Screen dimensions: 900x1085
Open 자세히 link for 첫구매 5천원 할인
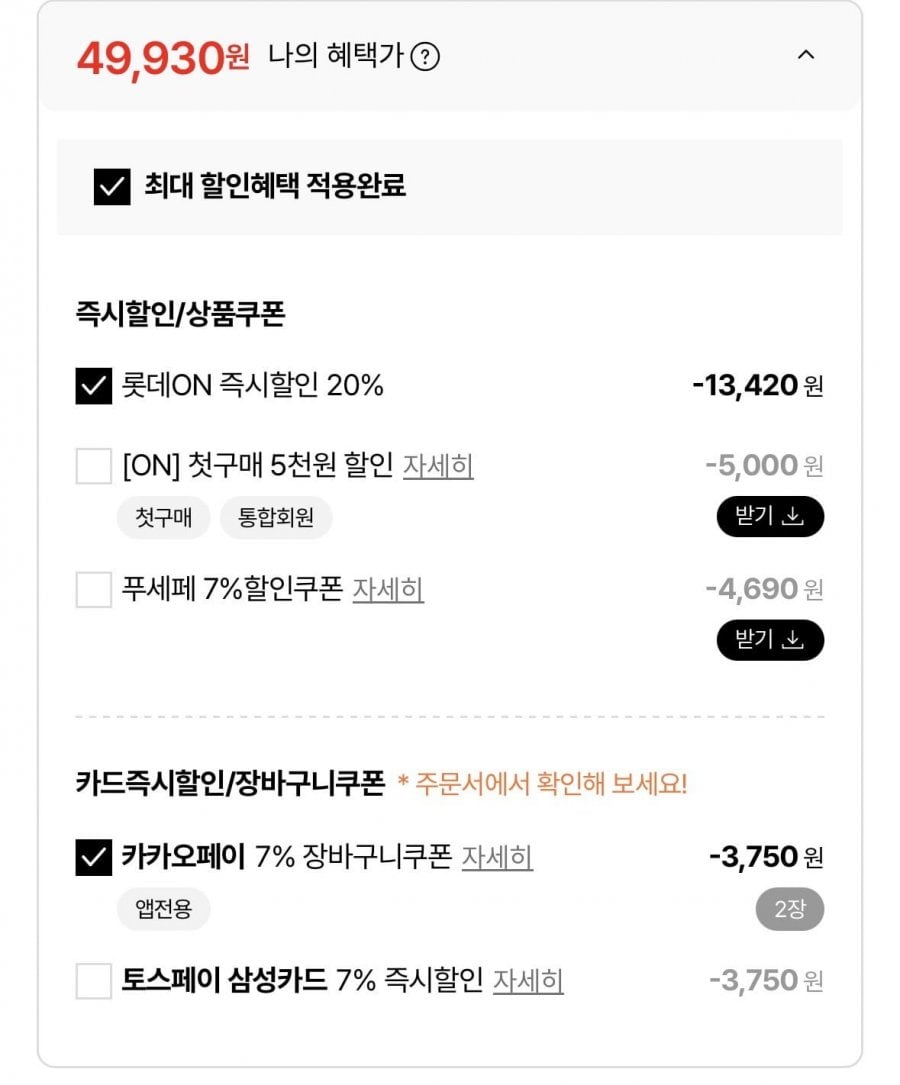438,466
